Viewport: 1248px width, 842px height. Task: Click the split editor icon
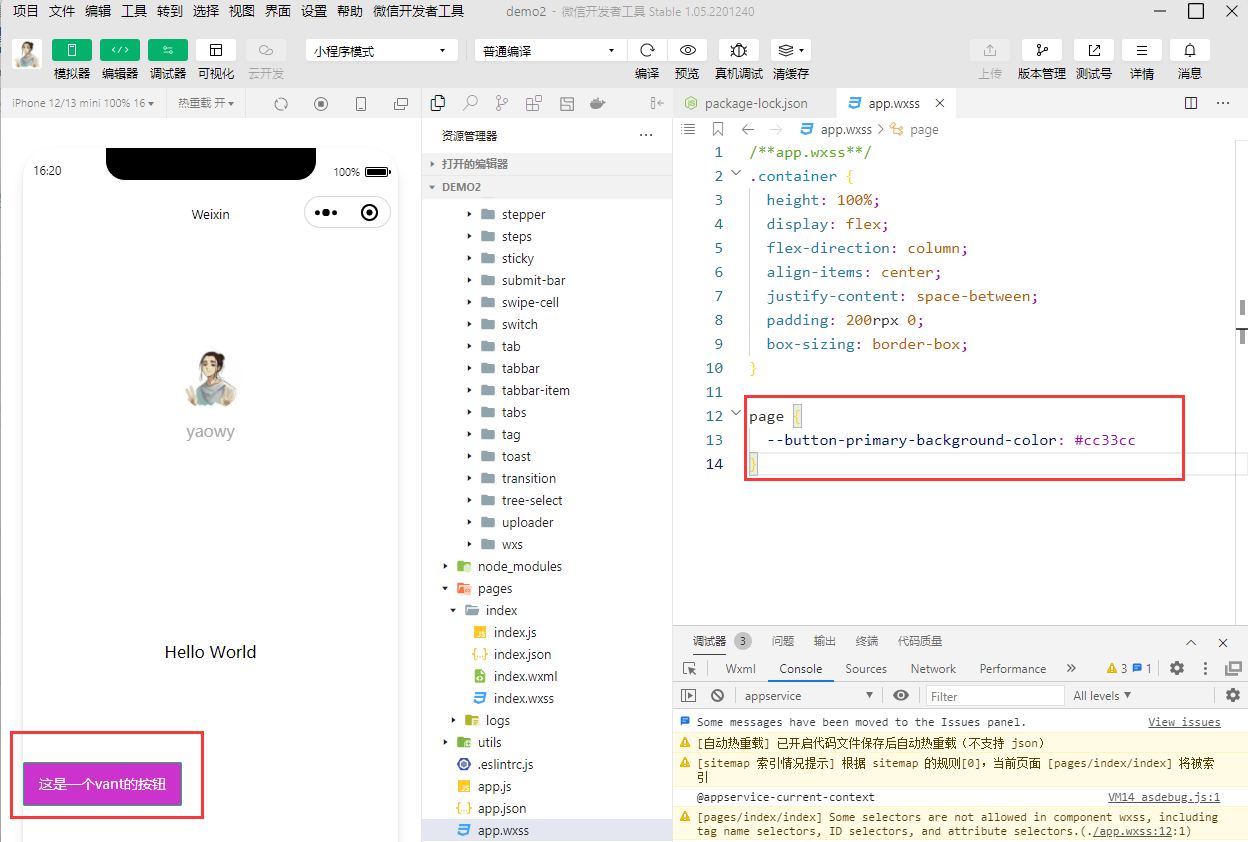click(1191, 103)
